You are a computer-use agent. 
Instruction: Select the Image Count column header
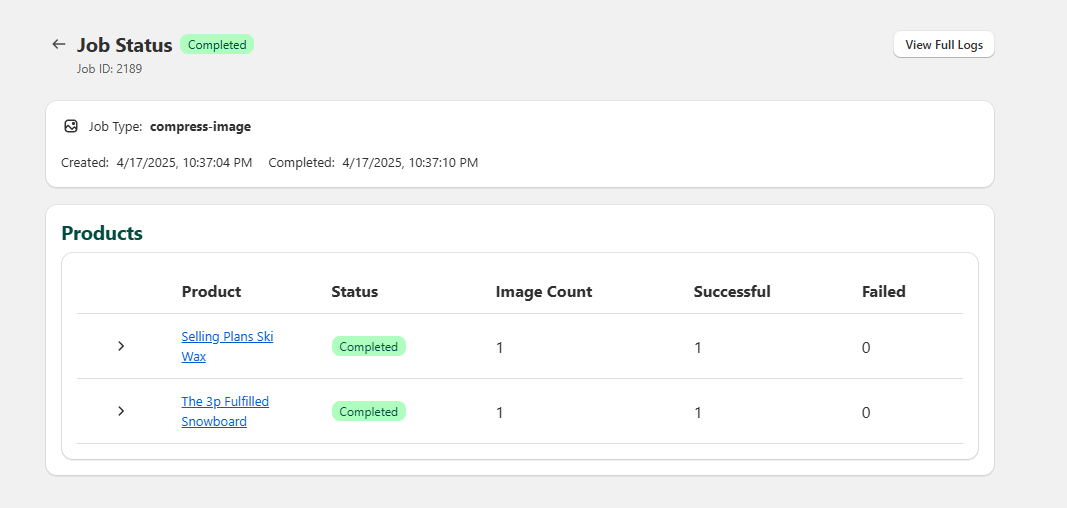pyautogui.click(x=543, y=292)
